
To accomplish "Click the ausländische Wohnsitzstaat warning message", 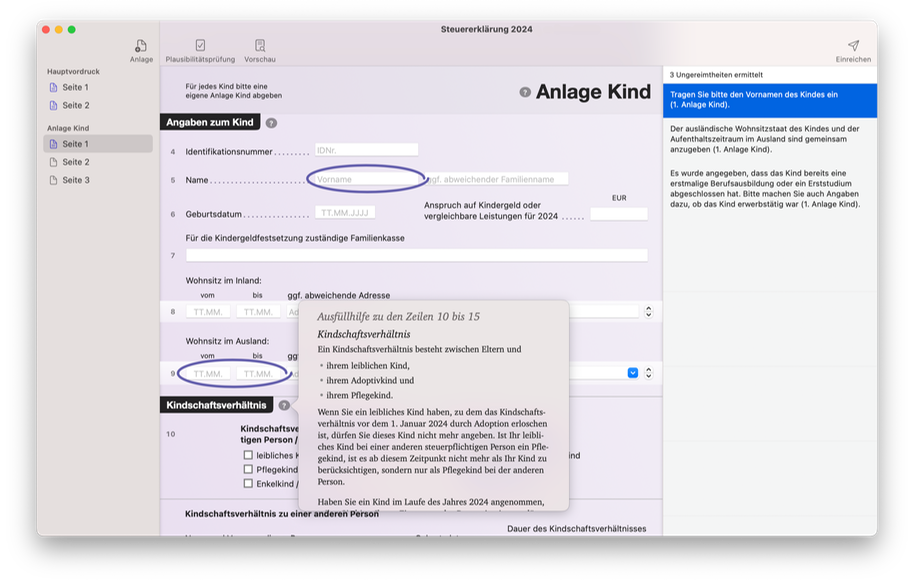I will (x=769, y=139).
